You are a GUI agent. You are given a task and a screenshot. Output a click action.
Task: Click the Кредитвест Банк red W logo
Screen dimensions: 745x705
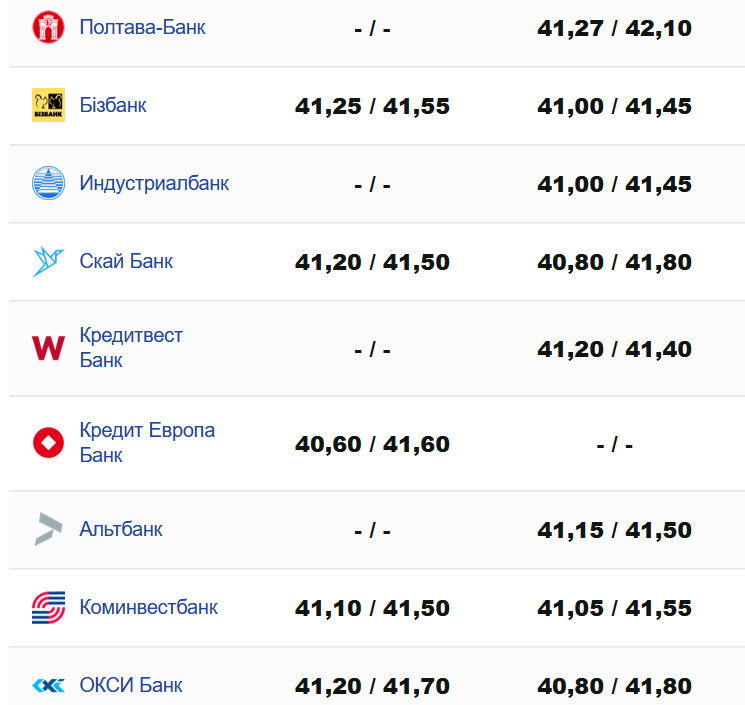[48, 348]
